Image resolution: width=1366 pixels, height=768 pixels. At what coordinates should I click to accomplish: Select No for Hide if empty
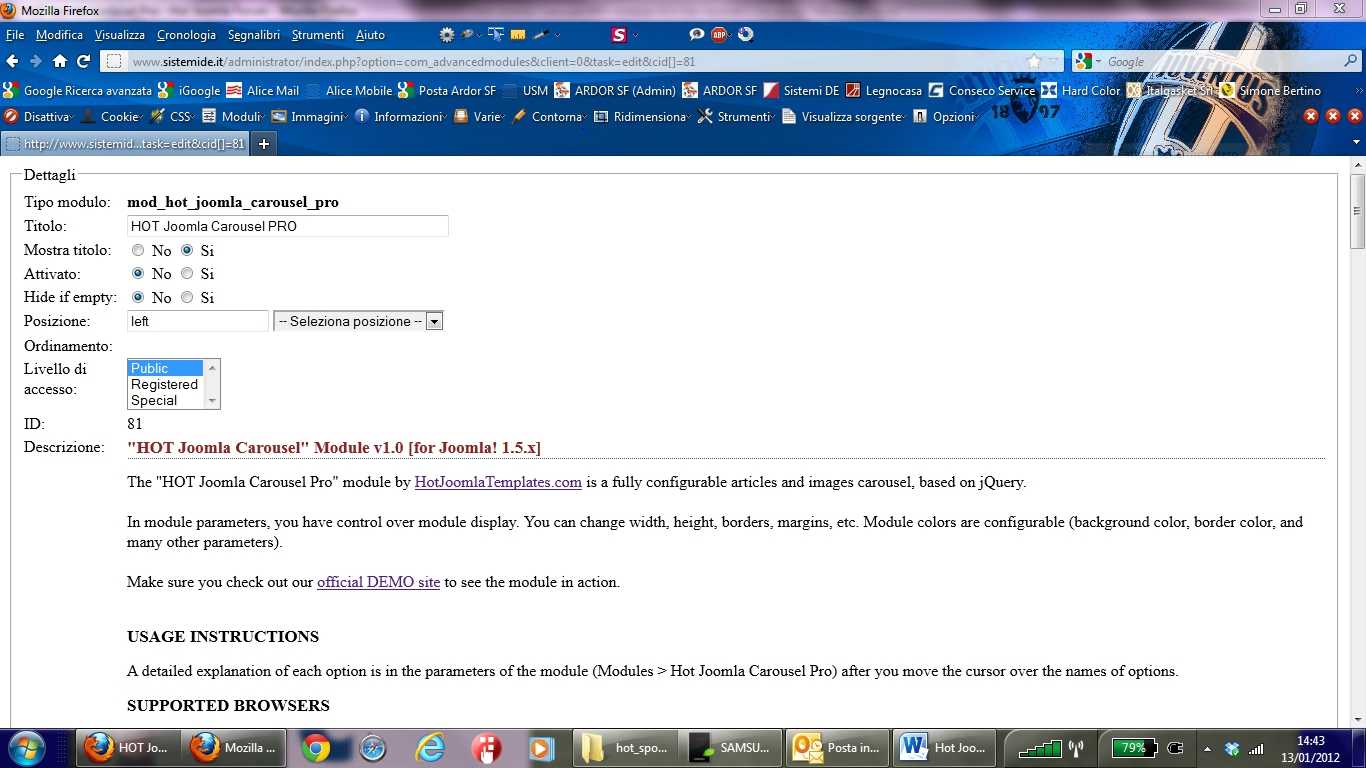[x=138, y=297]
